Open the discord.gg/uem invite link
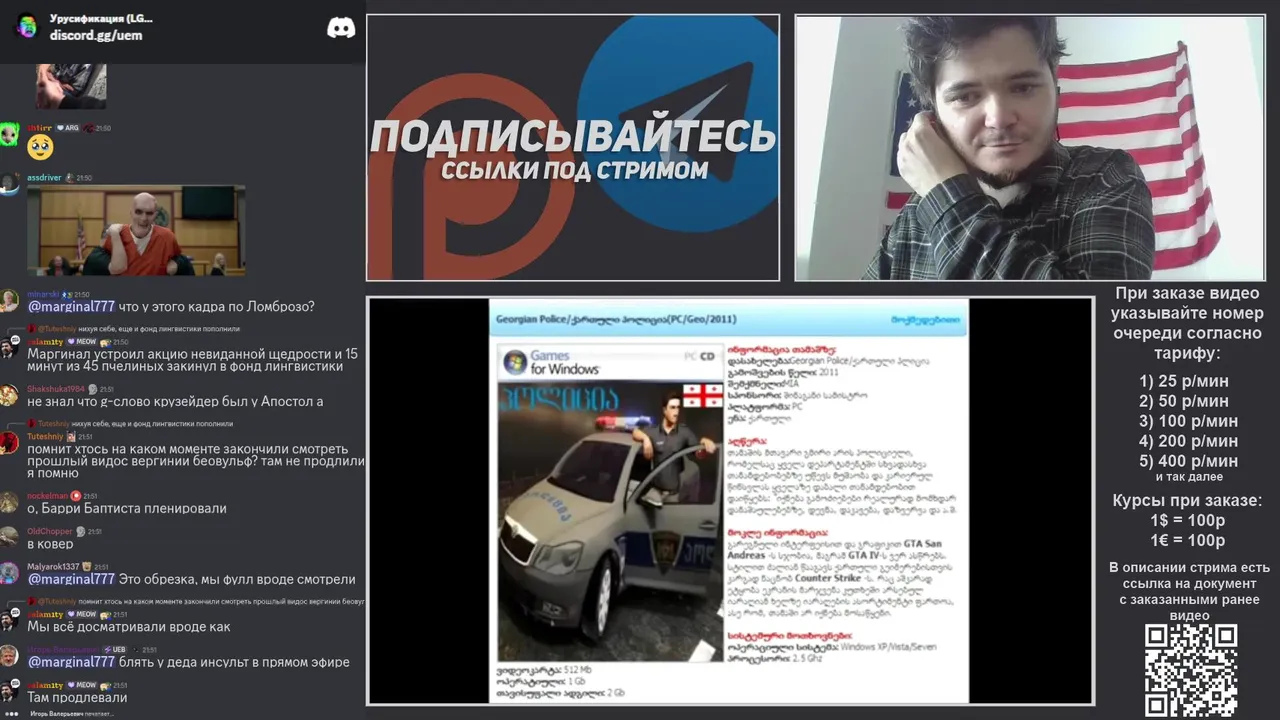The width and height of the screenshot is (1280, 720). click(x=96, y=35)
